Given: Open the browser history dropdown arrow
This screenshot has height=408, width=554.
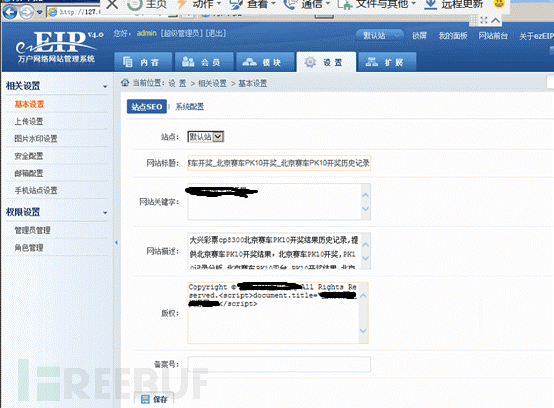Looking at the screenshot, I should click(39, 13).
